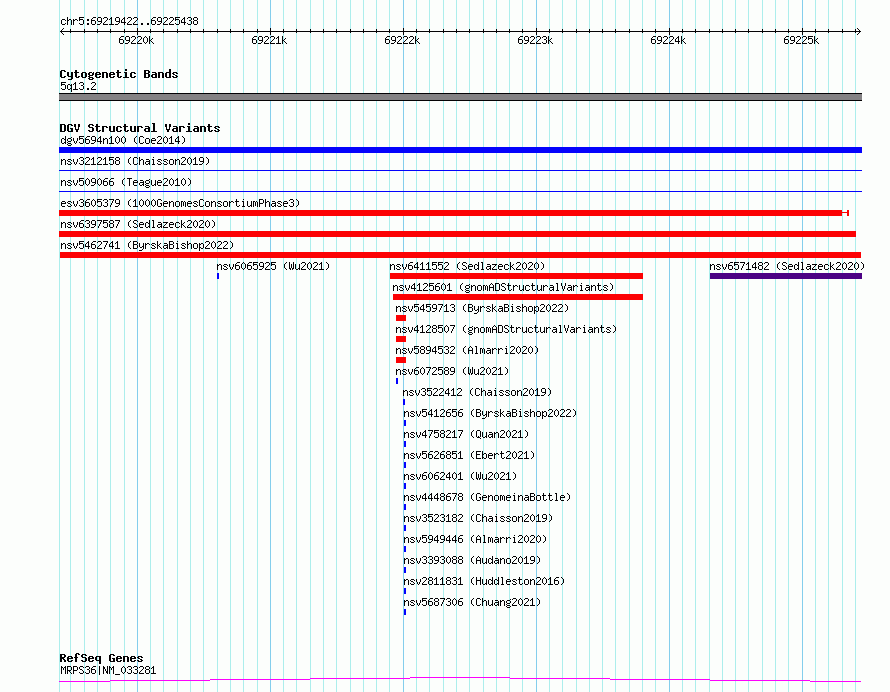
Task: Click chr5:69219422..69225438 coordinates label
Action: tap(129, 22)
